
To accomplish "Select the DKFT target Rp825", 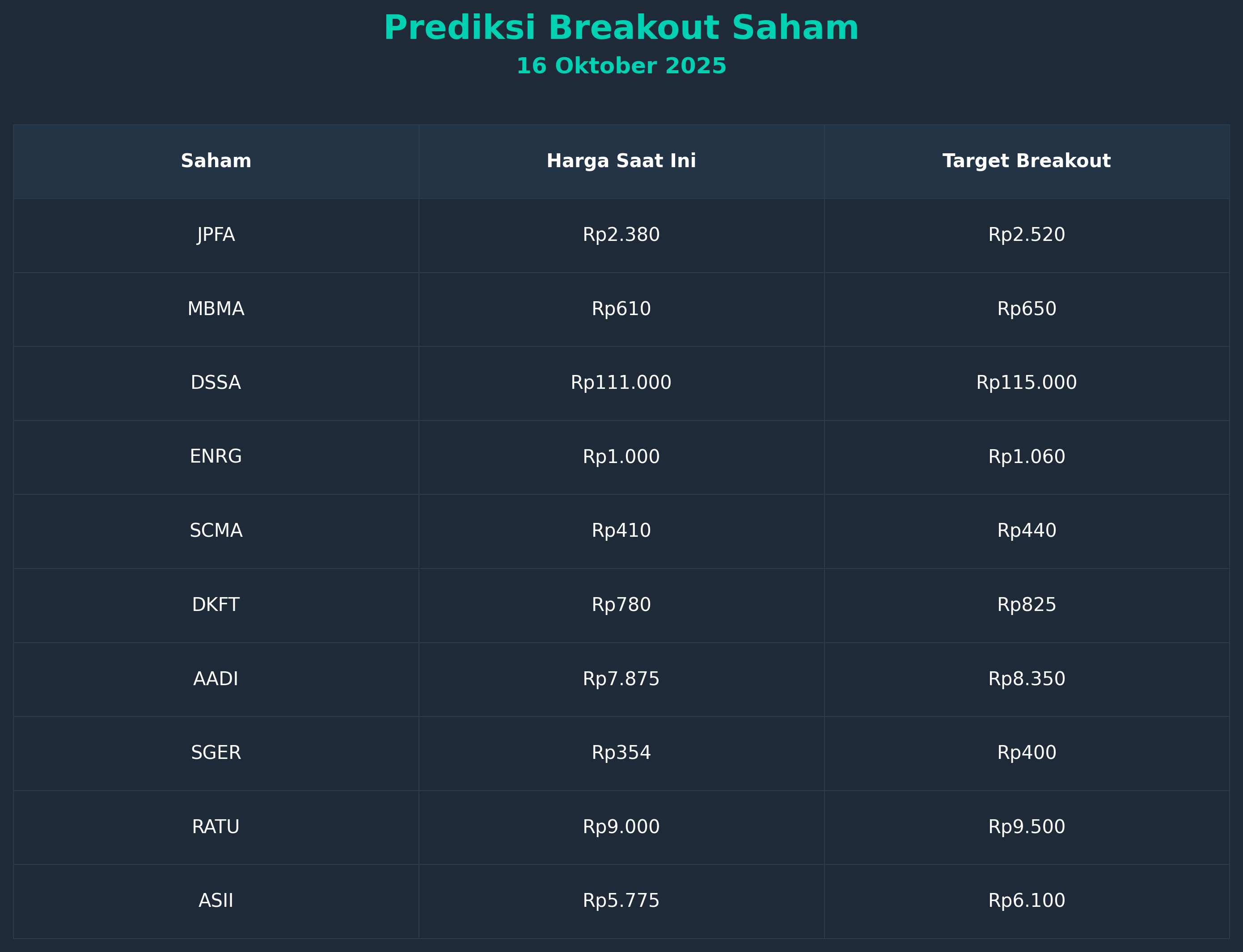I will click(1027, 605).
